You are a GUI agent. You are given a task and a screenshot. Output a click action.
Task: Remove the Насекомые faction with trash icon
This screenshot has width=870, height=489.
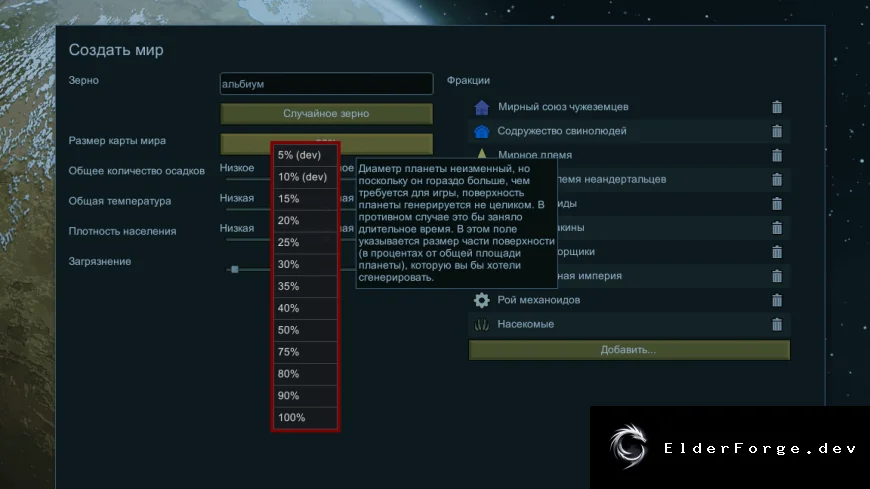[x=777, y=324]
